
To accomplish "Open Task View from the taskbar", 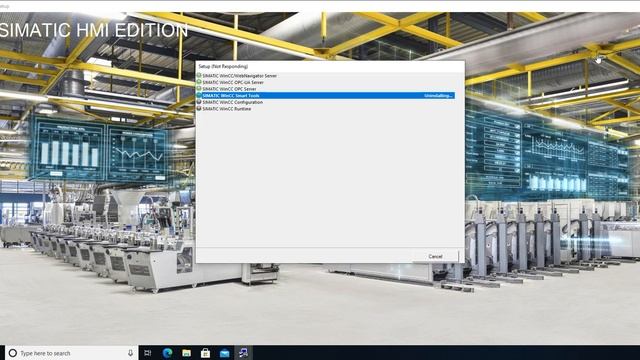I will point(148,353).
